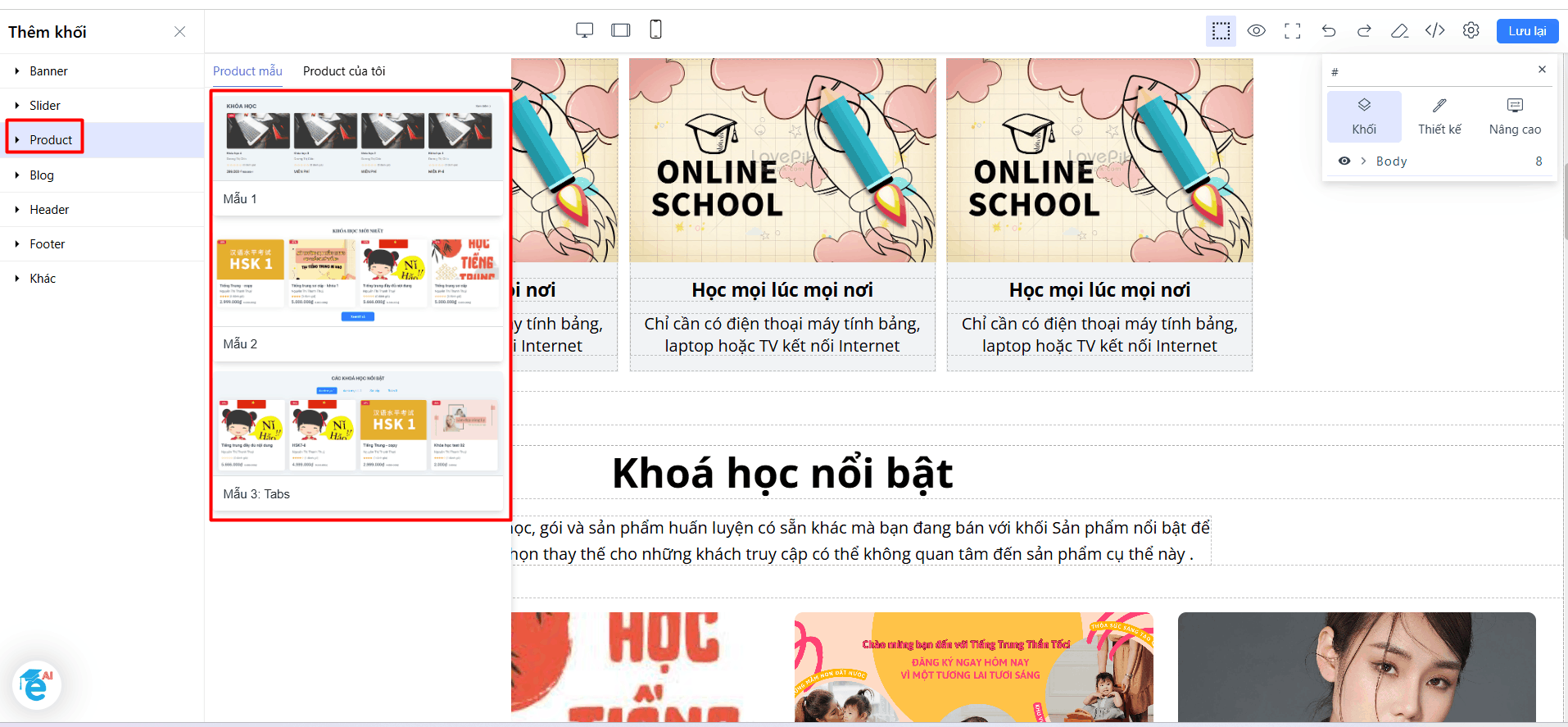Screen dimensions: 1568x727
Task: Switch to the Product mẫu tab
Action: point(247,71)
